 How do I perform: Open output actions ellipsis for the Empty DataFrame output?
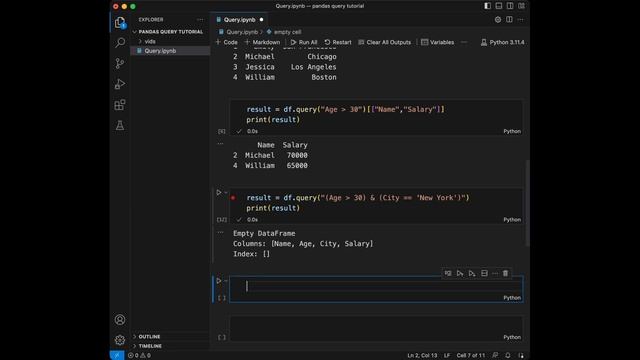pyautogui.click(x=220, y=232)
